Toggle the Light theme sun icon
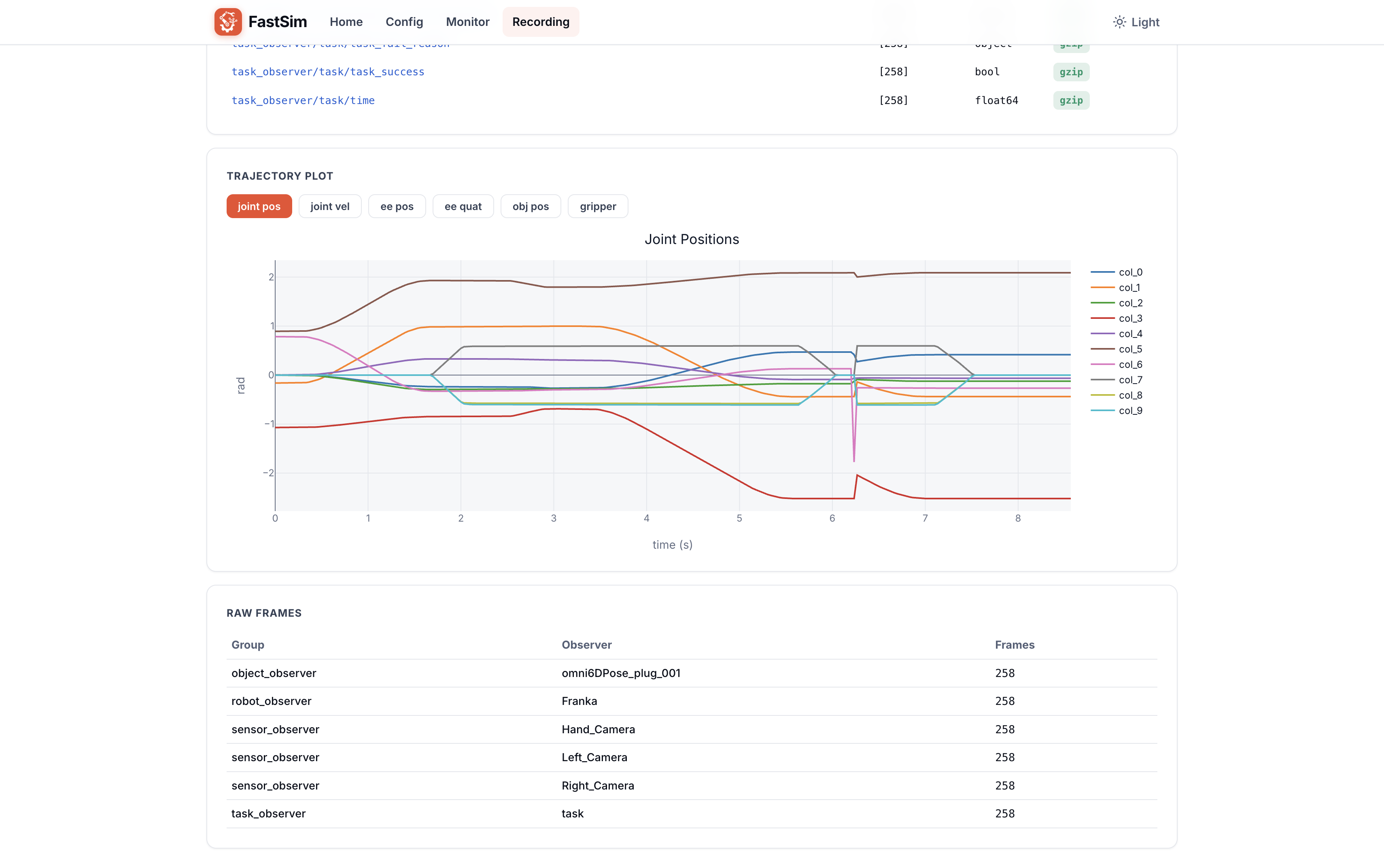Image resolution: width=1384 pixels, height=868 pixels. pos(1119,22)
